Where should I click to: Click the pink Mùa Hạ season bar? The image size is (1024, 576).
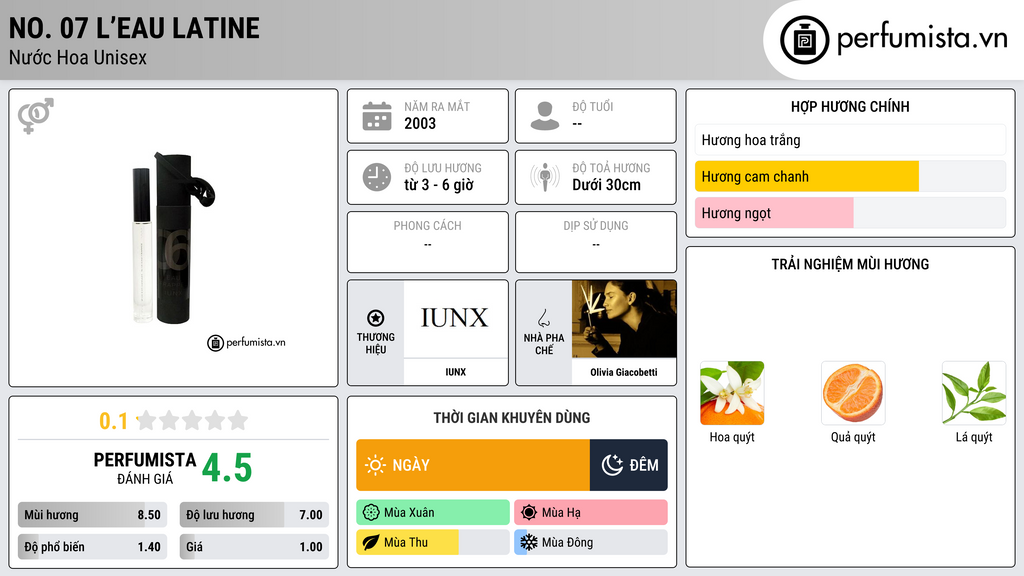point(591,513)
